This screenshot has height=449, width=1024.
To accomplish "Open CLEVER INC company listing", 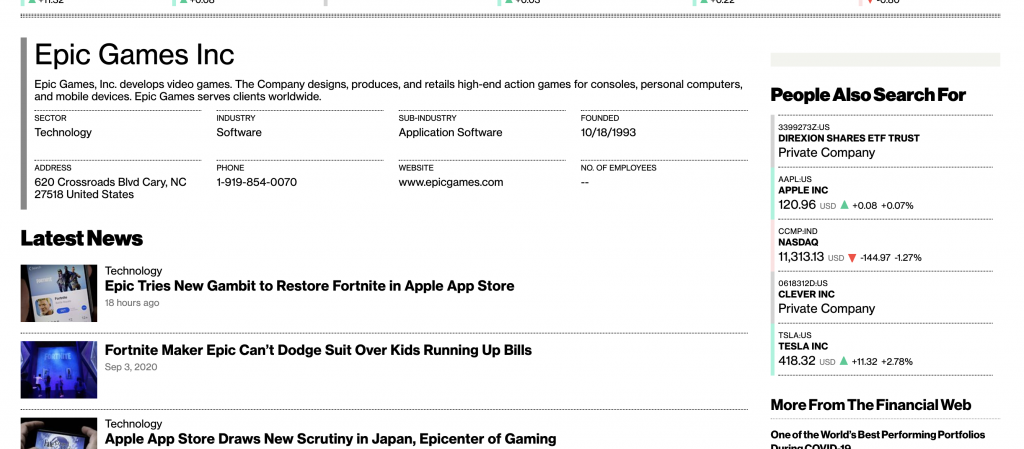I will (806, 294).
